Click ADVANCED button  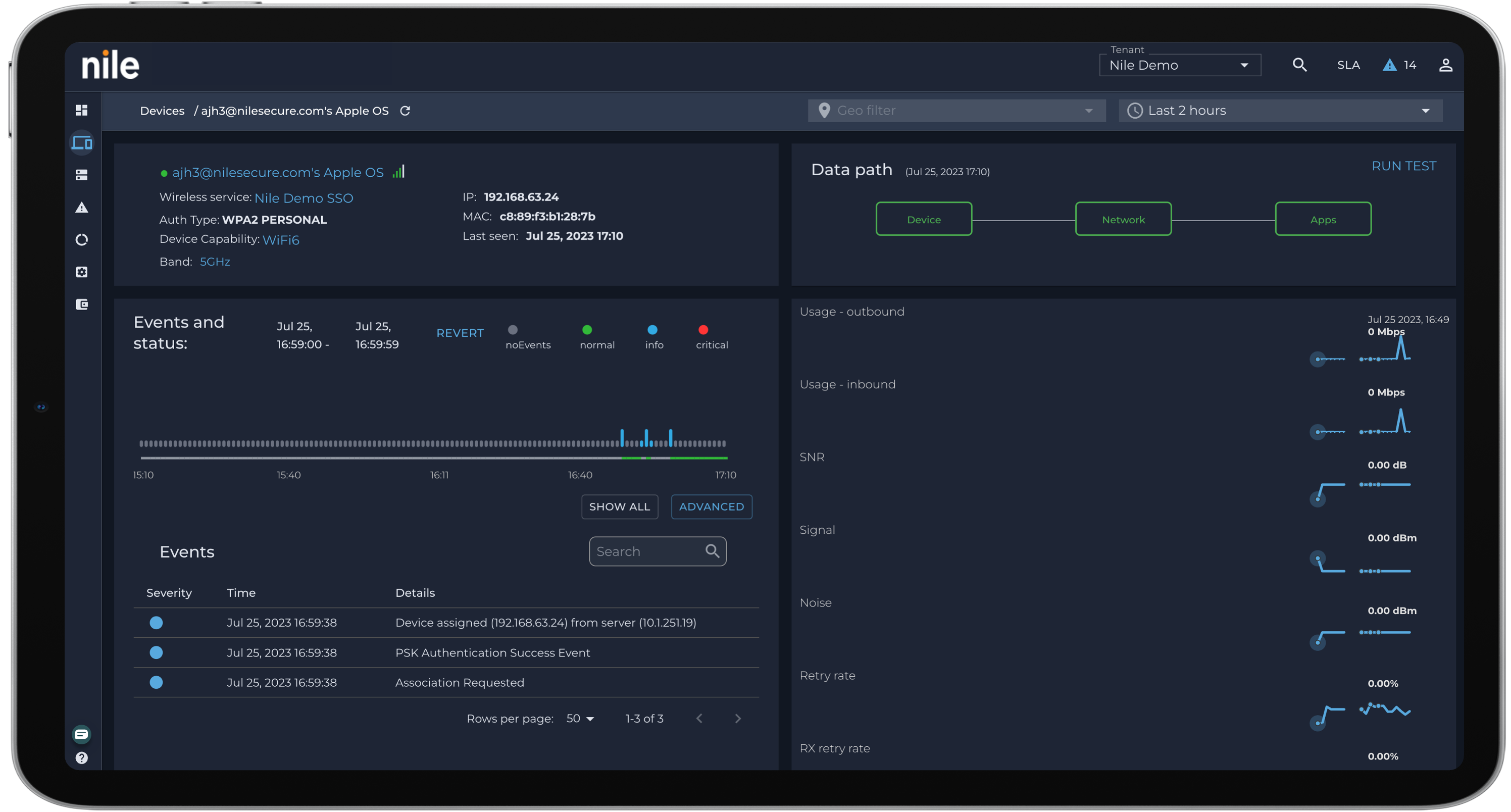(x=711, y=506)
